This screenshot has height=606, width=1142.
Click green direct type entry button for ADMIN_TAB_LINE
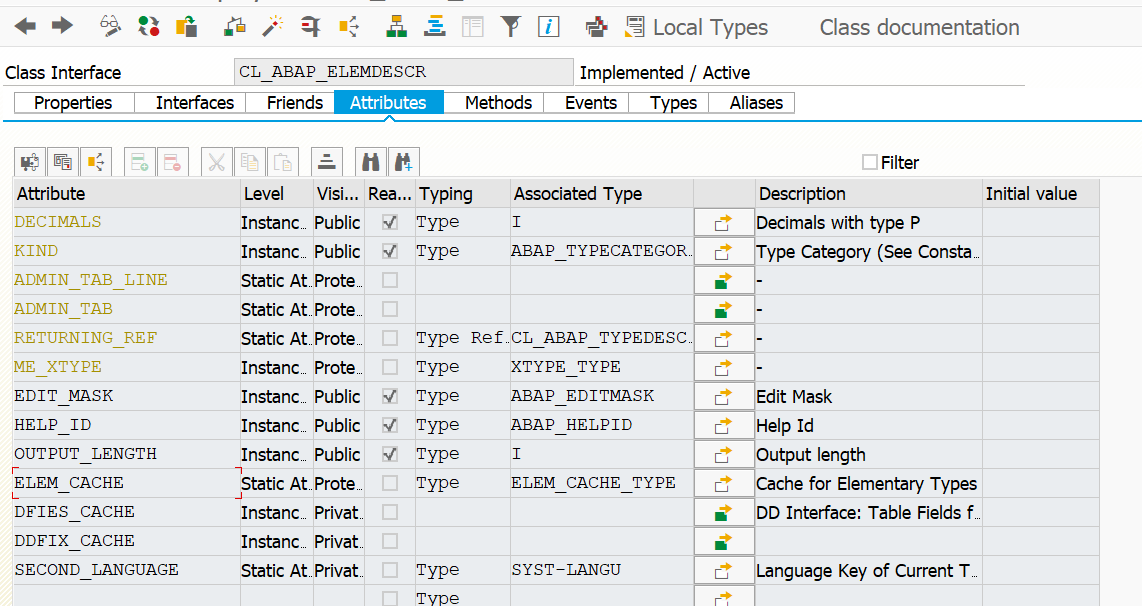(x=723, y=280)
